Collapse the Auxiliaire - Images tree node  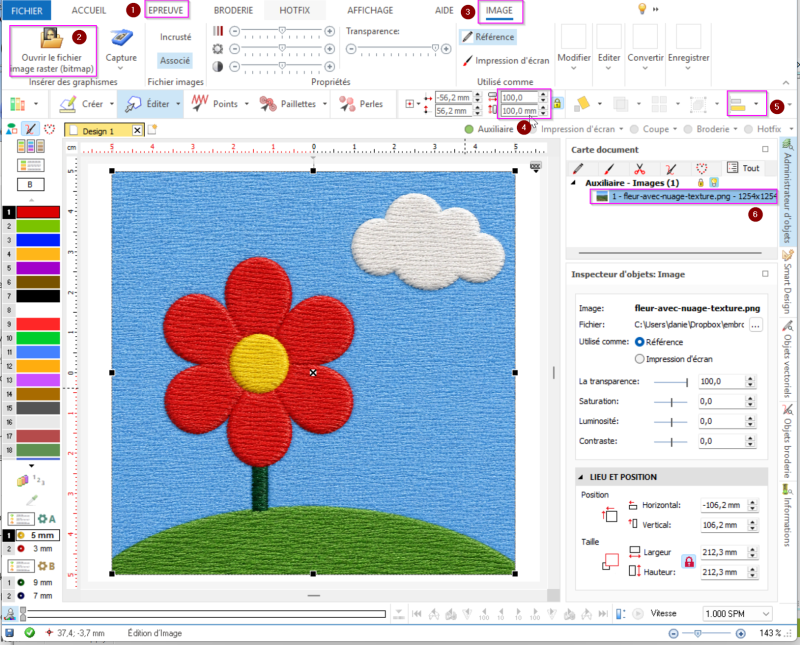[573, 183]
